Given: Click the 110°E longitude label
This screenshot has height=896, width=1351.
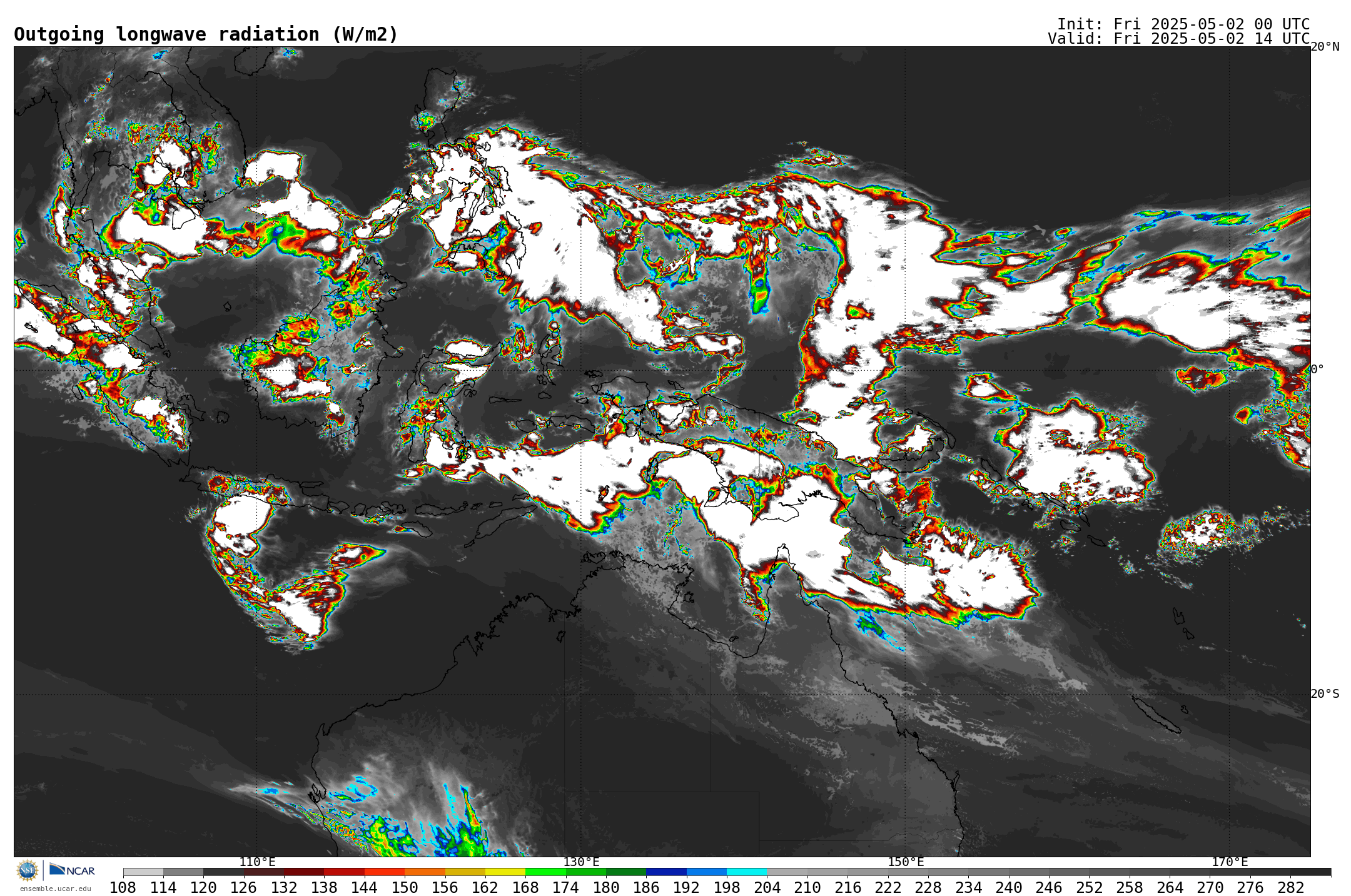Looking at the screenshot, I should click(257, 862).
